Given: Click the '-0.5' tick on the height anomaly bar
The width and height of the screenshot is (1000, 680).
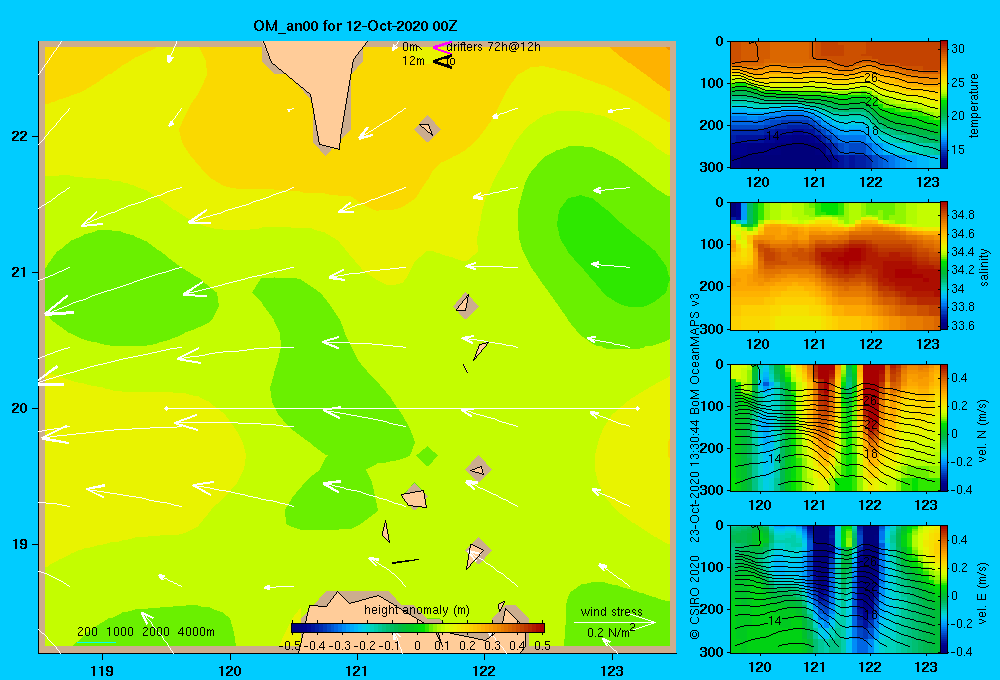Looking at the screenshot, I should coord(290,646).
